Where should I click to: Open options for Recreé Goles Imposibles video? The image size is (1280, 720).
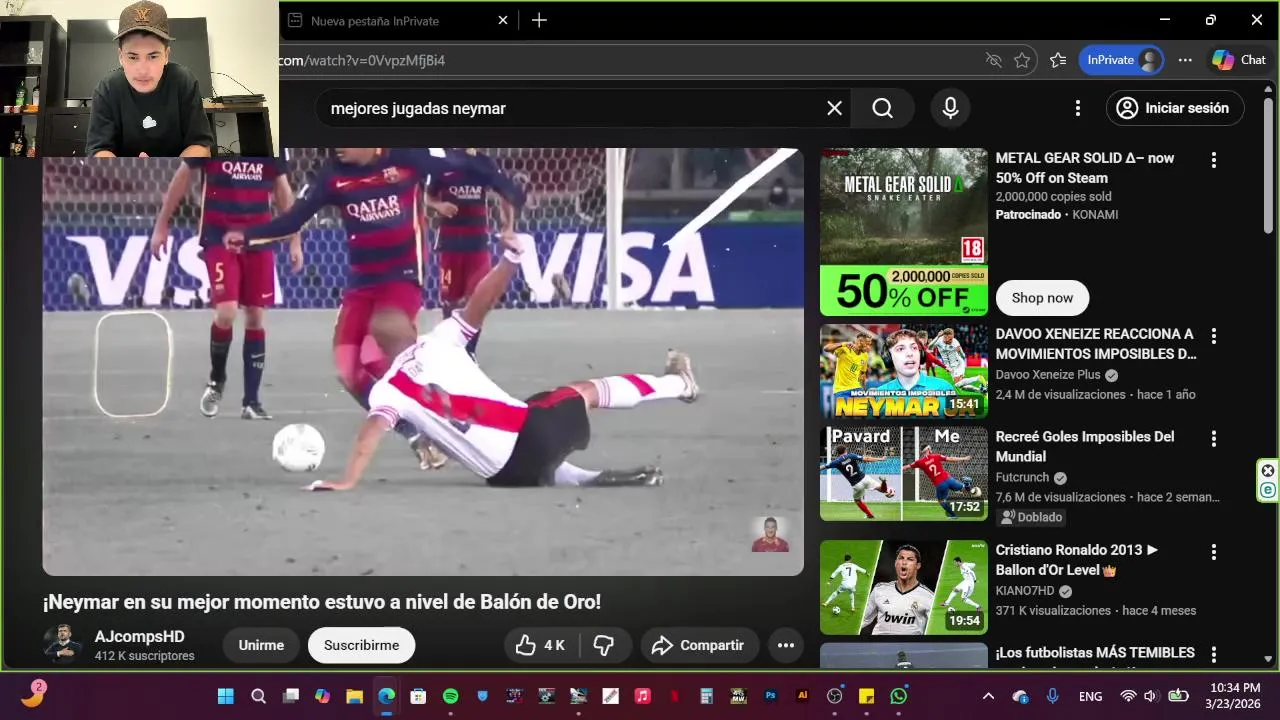[x=1214, y=439]
